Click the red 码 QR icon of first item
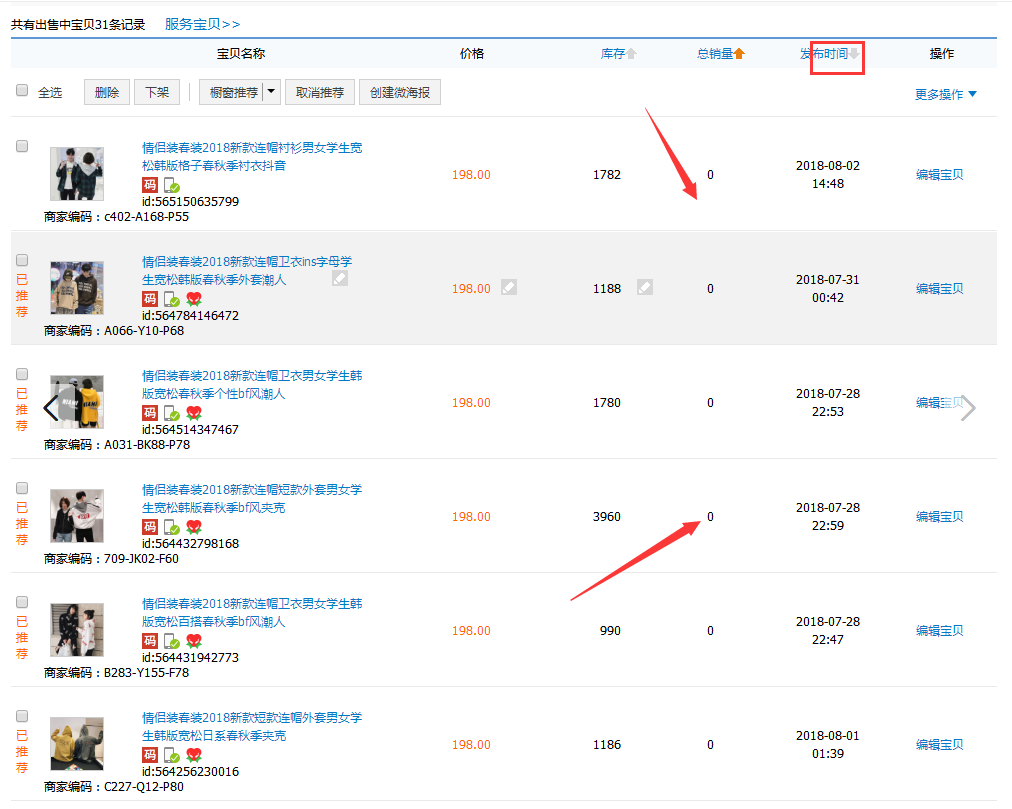 click(150, 185)
